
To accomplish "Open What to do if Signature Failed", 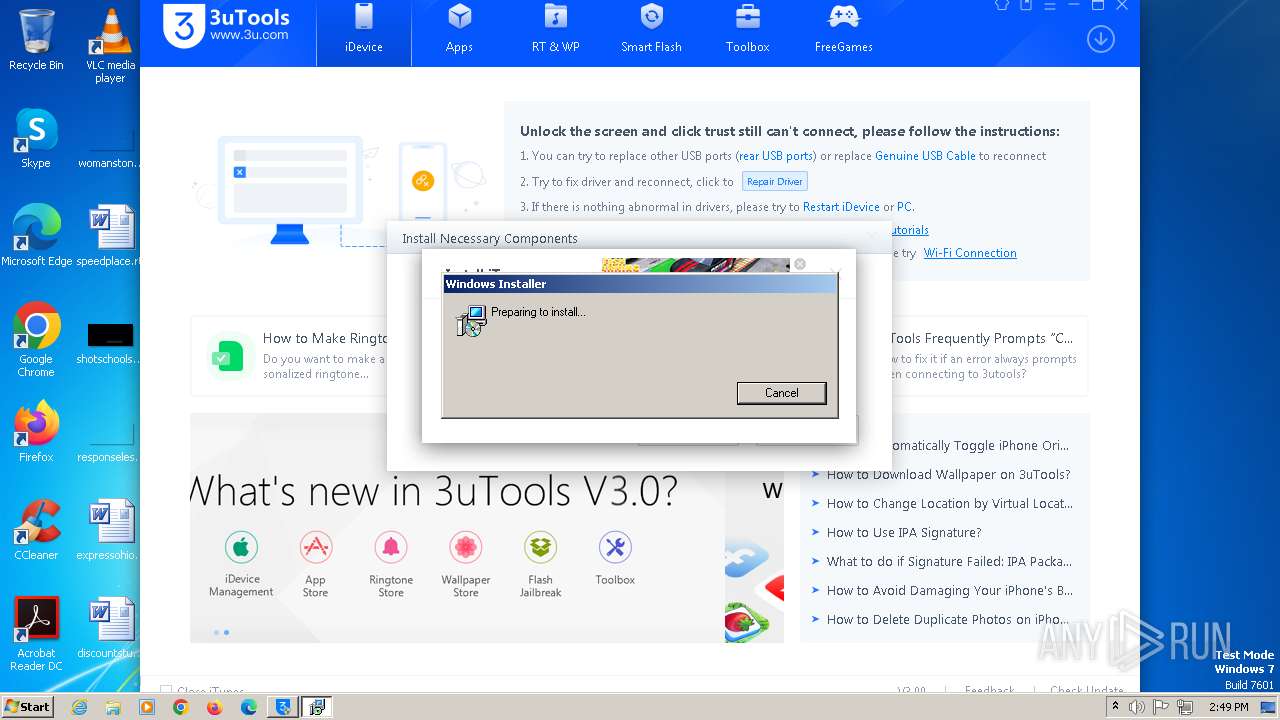I will (949, 562).
